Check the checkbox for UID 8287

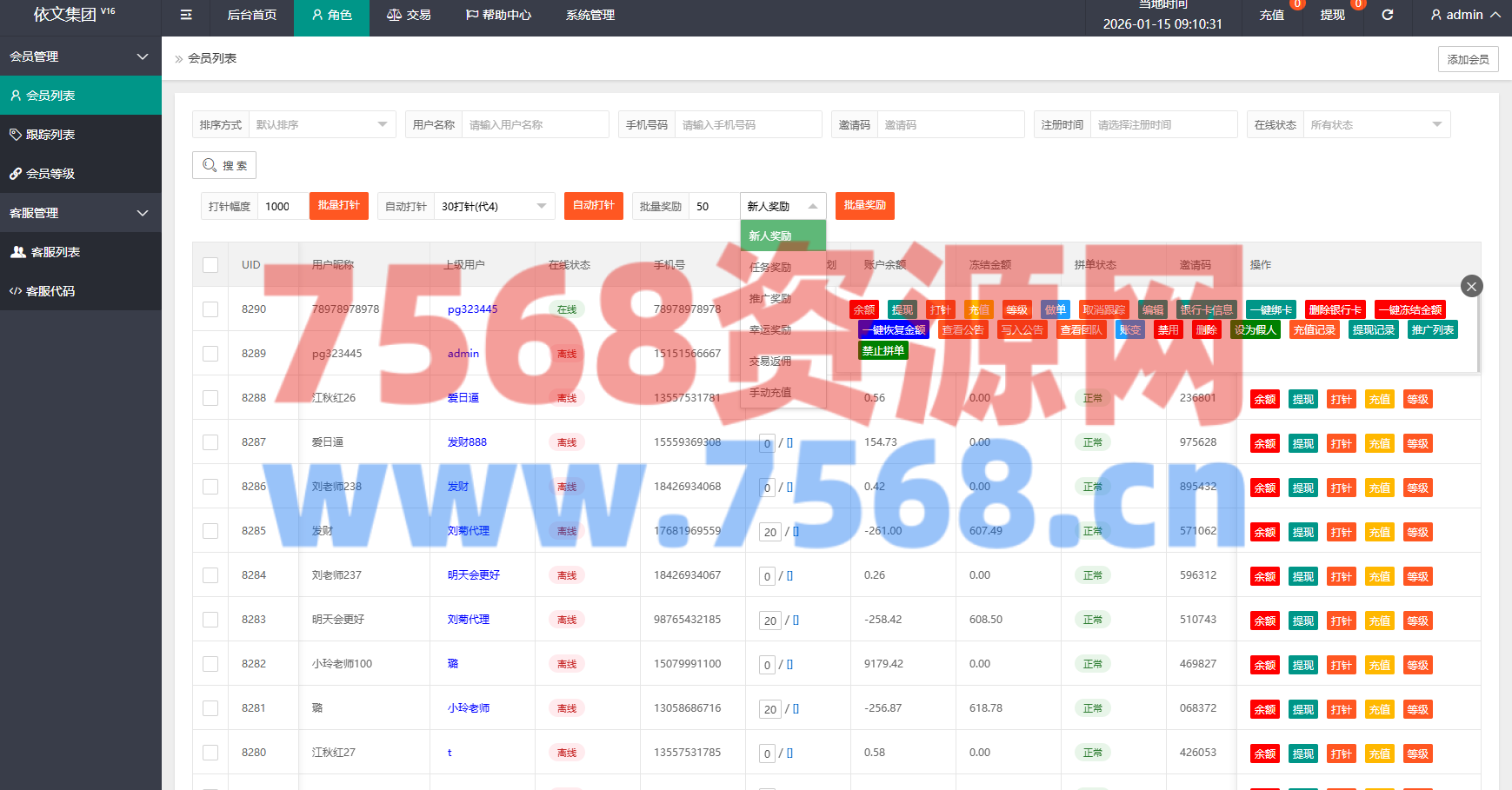coord(210,442)
